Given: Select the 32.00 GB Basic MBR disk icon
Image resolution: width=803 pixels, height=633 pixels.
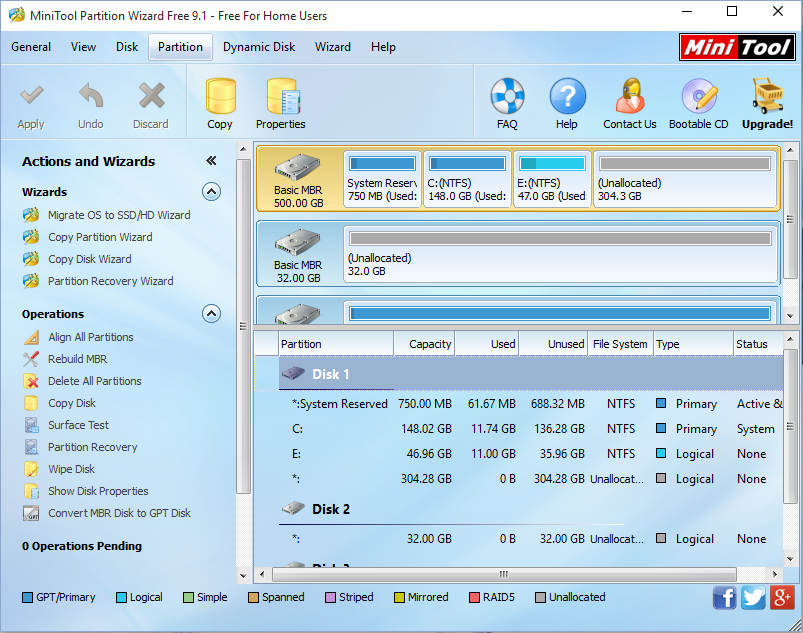Looking at the screenshot, I should point(297,242).
